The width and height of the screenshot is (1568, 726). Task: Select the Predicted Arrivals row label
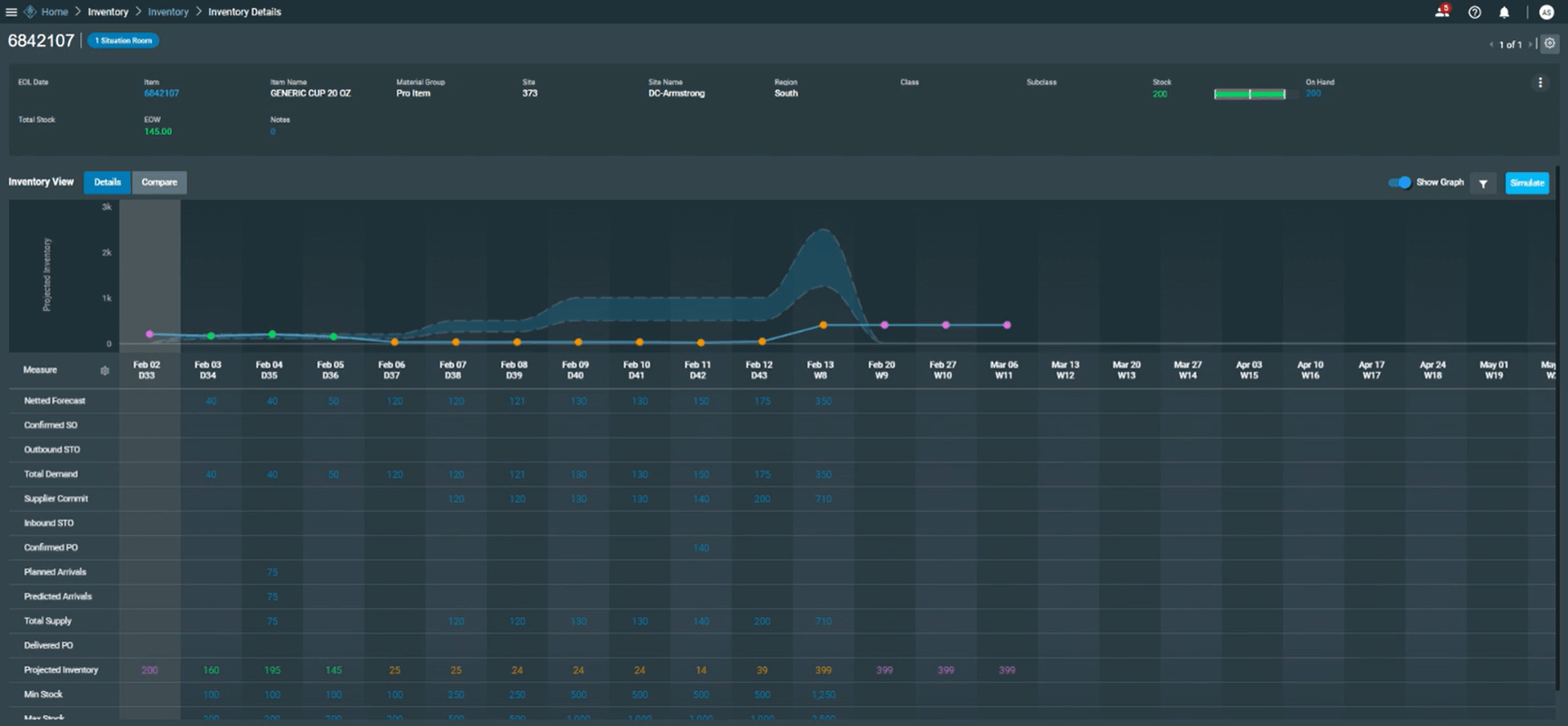[58, 597]
